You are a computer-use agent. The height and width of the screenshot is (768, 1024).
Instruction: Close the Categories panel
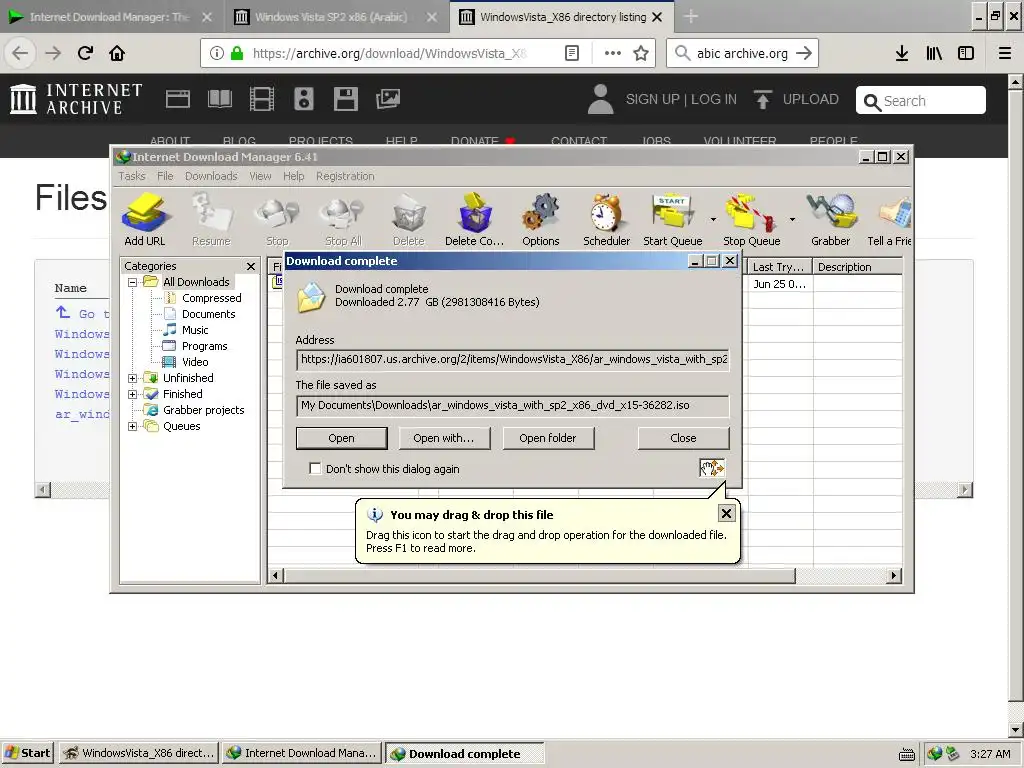pos(251,266)
